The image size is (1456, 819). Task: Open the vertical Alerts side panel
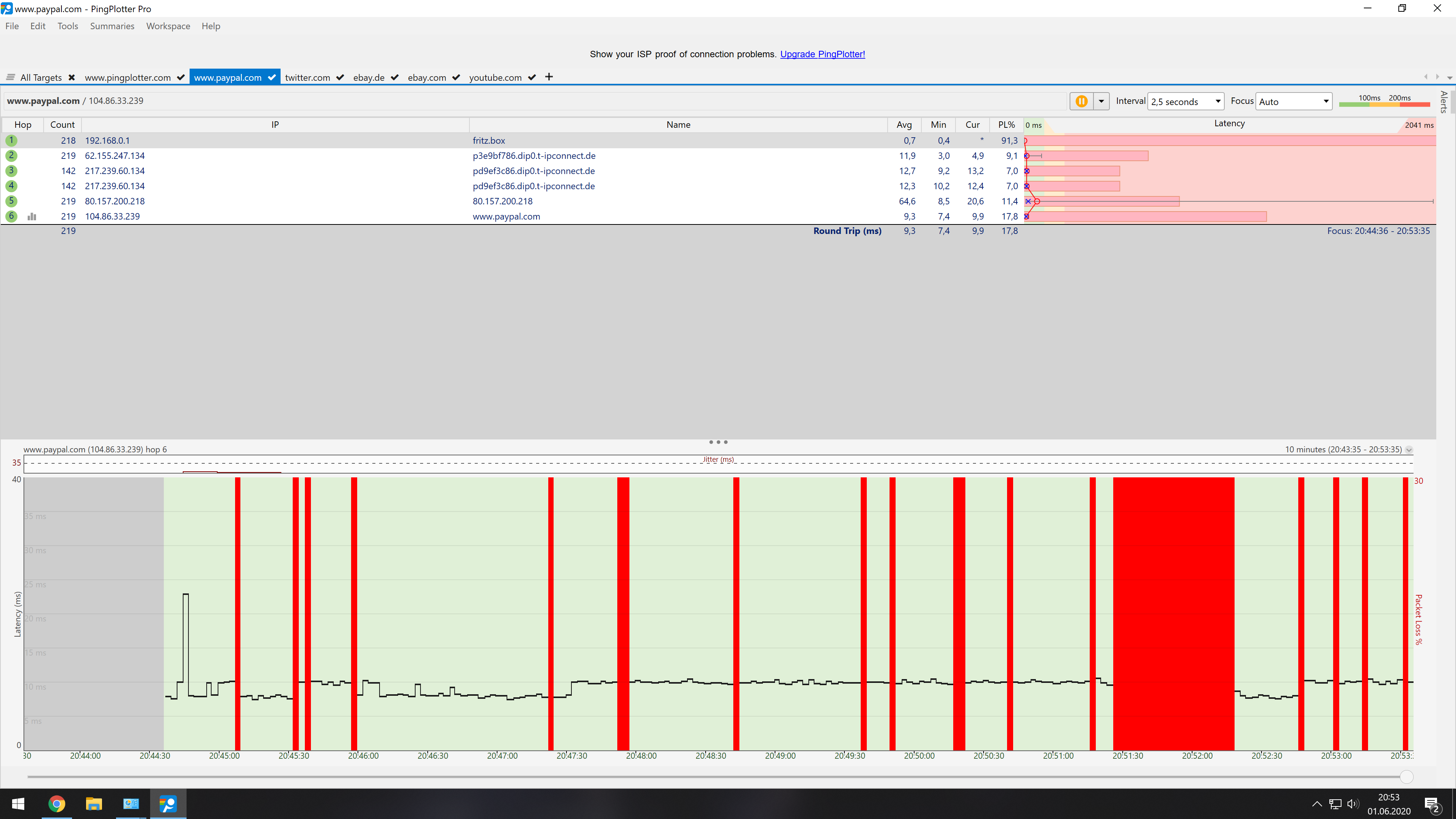(x=1445, y=102)
